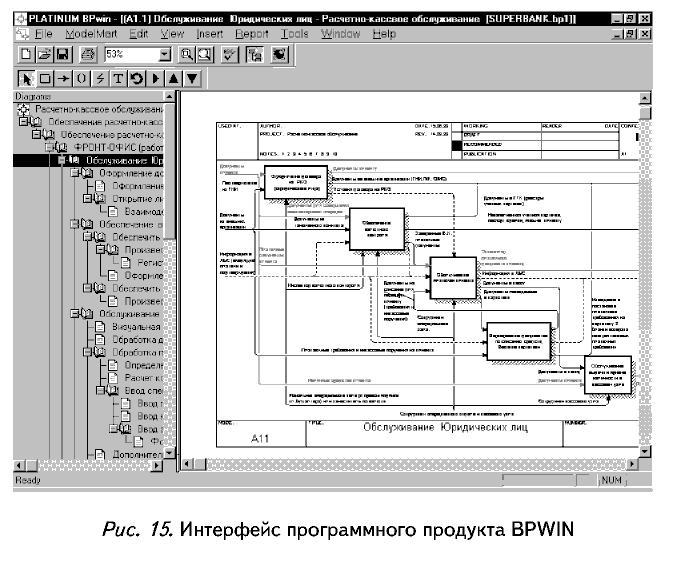Viewport: 676px width, 569px height.
Task: Collapse the ФРОНТ-ОФИС tree node
Action: (x=50, y=147)
